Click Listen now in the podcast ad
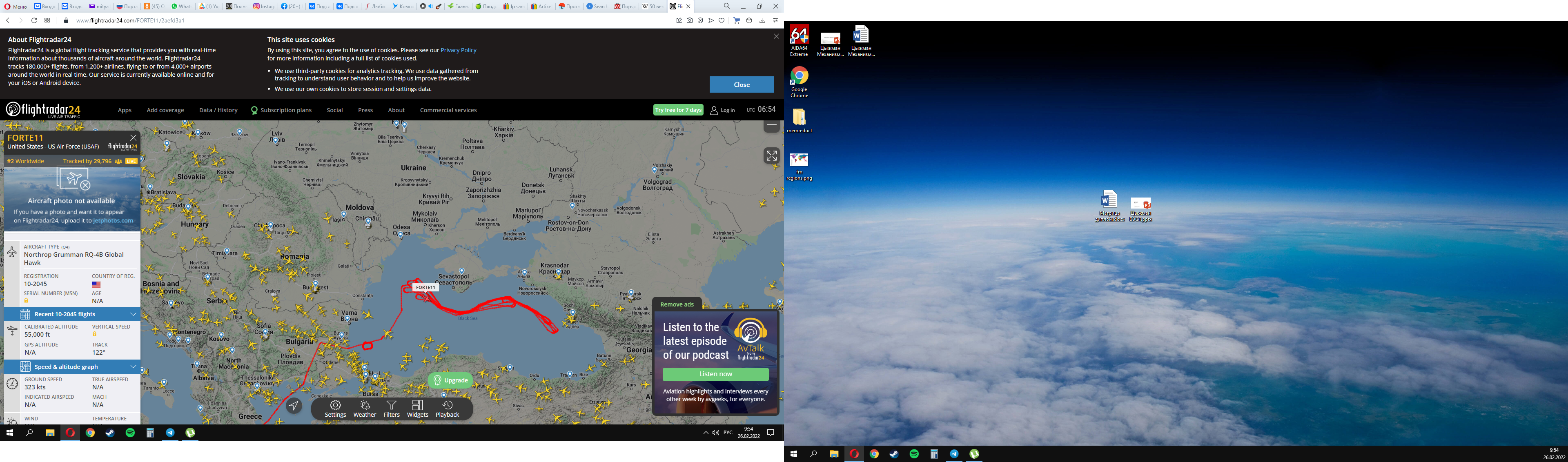This screenshot has width=1568, height=462. pos(715,374)
